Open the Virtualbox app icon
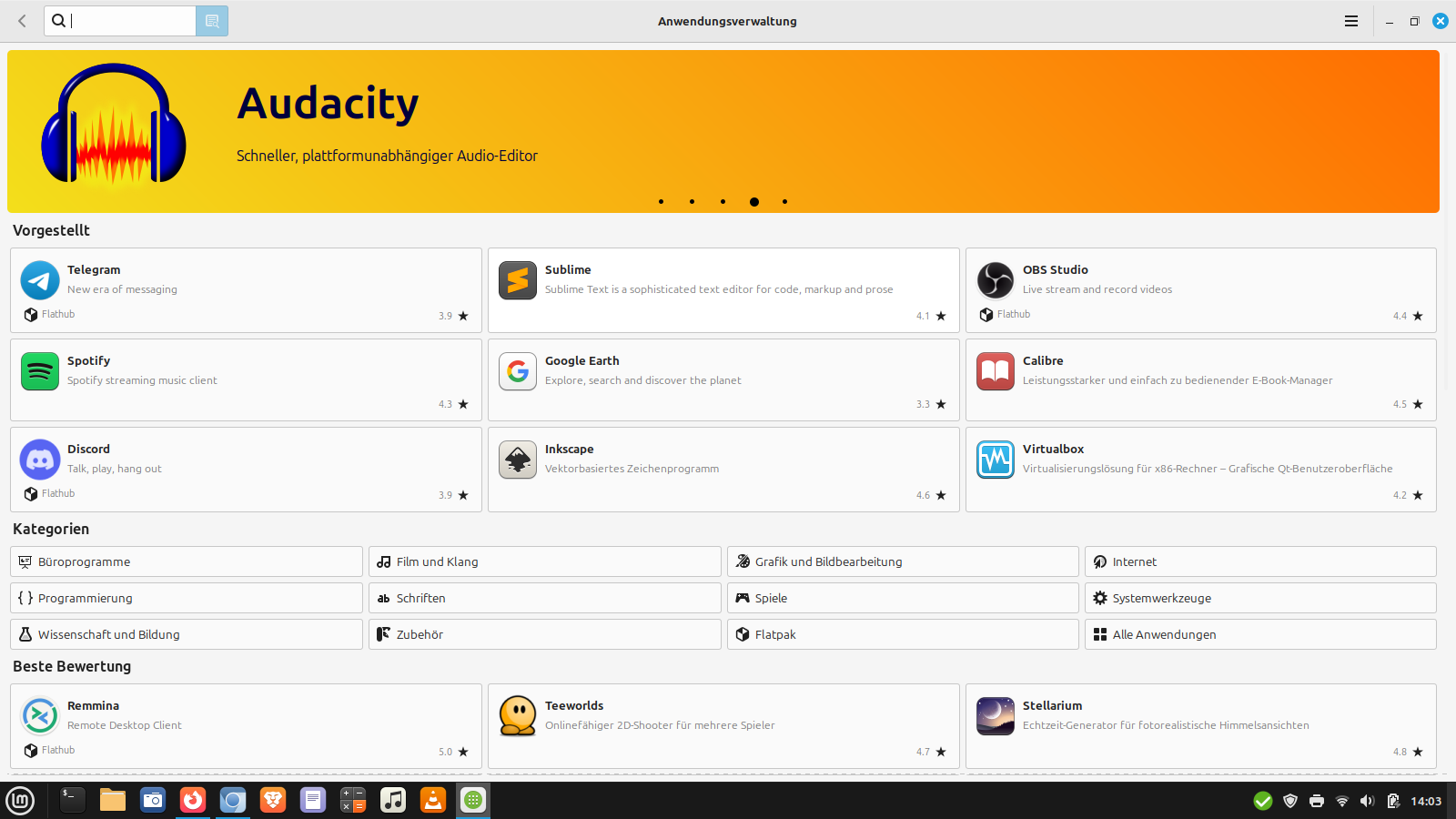The image size is (1456, 819). 996,460
